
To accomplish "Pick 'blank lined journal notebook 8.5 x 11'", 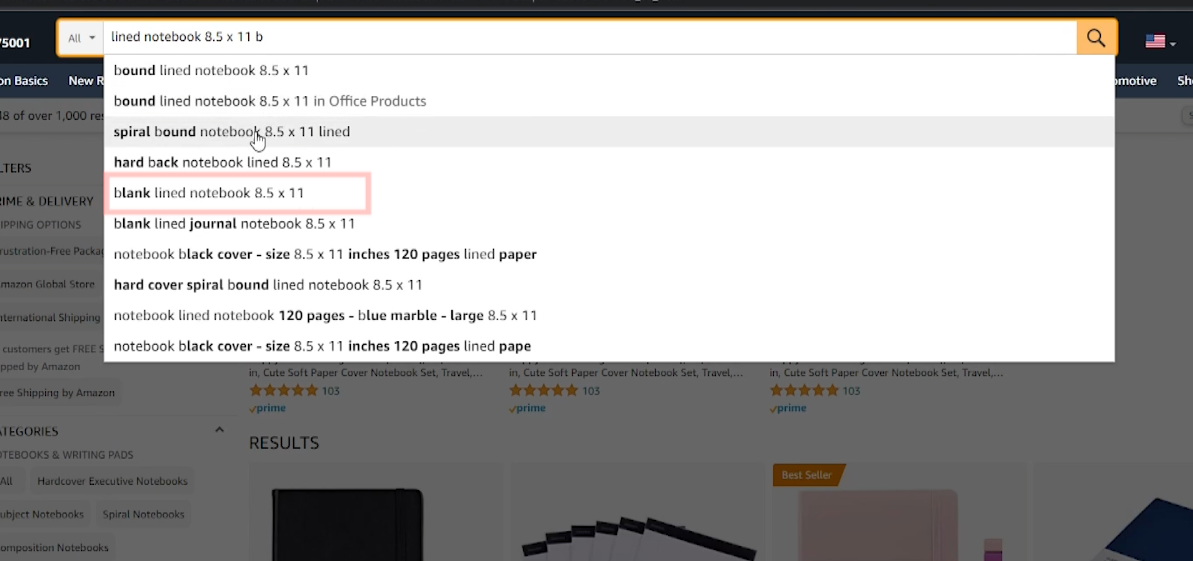I will [x=609, y=223].
